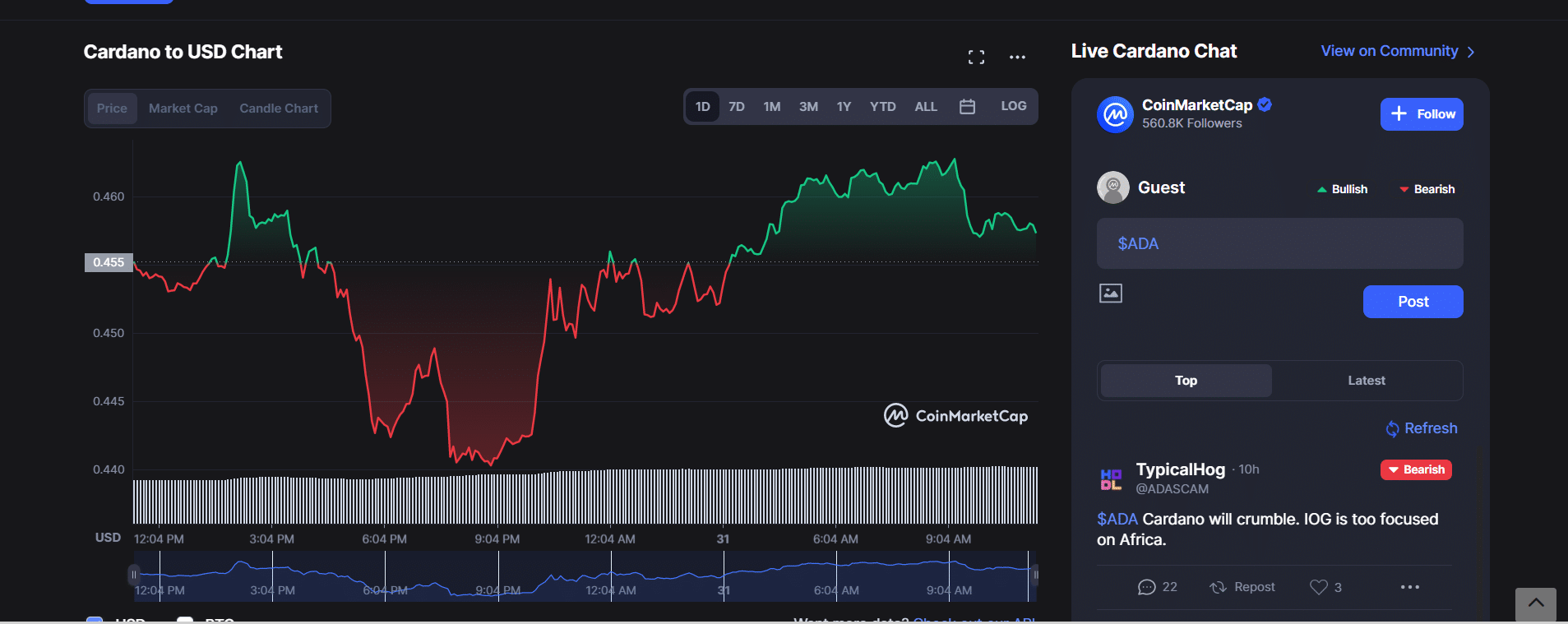Screen dimensions: 1568x624
Task: Select the 7D time range
Action: 737,107
